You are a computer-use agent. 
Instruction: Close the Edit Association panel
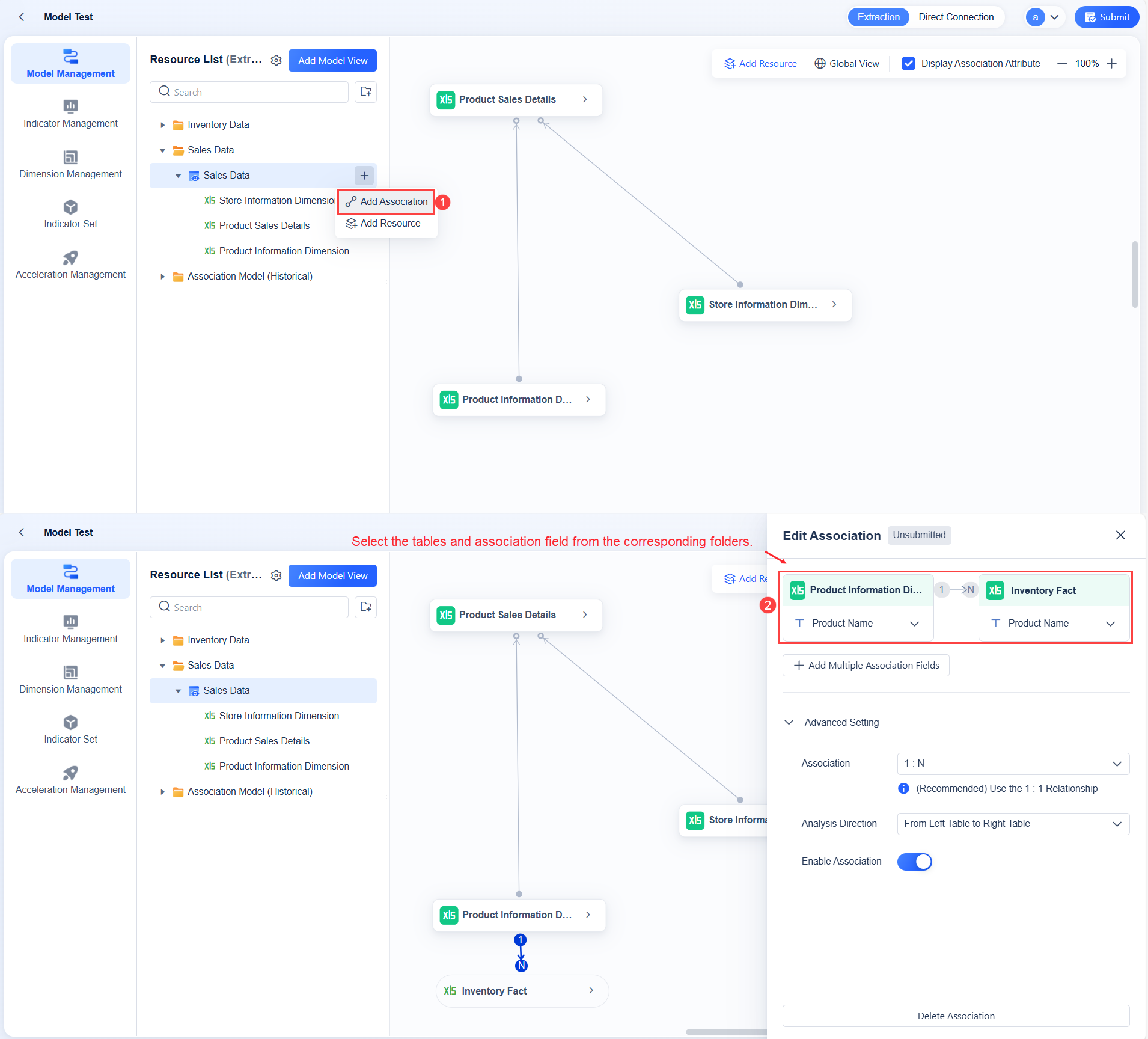click(1120, 535)
